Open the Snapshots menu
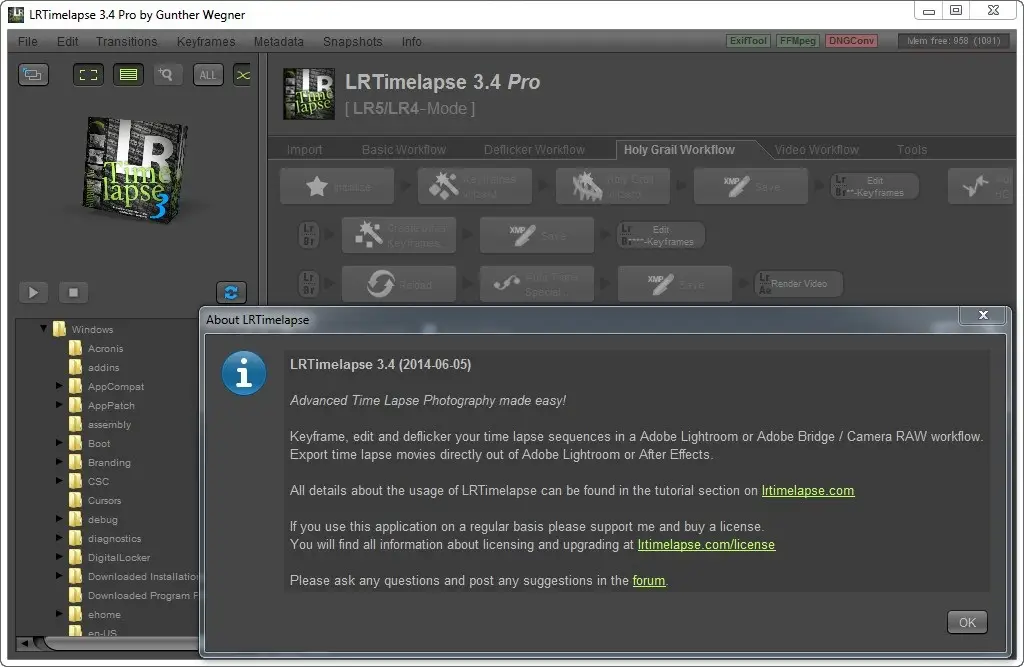The width and height of the screenshot is (1024, 667). [353, 41]
